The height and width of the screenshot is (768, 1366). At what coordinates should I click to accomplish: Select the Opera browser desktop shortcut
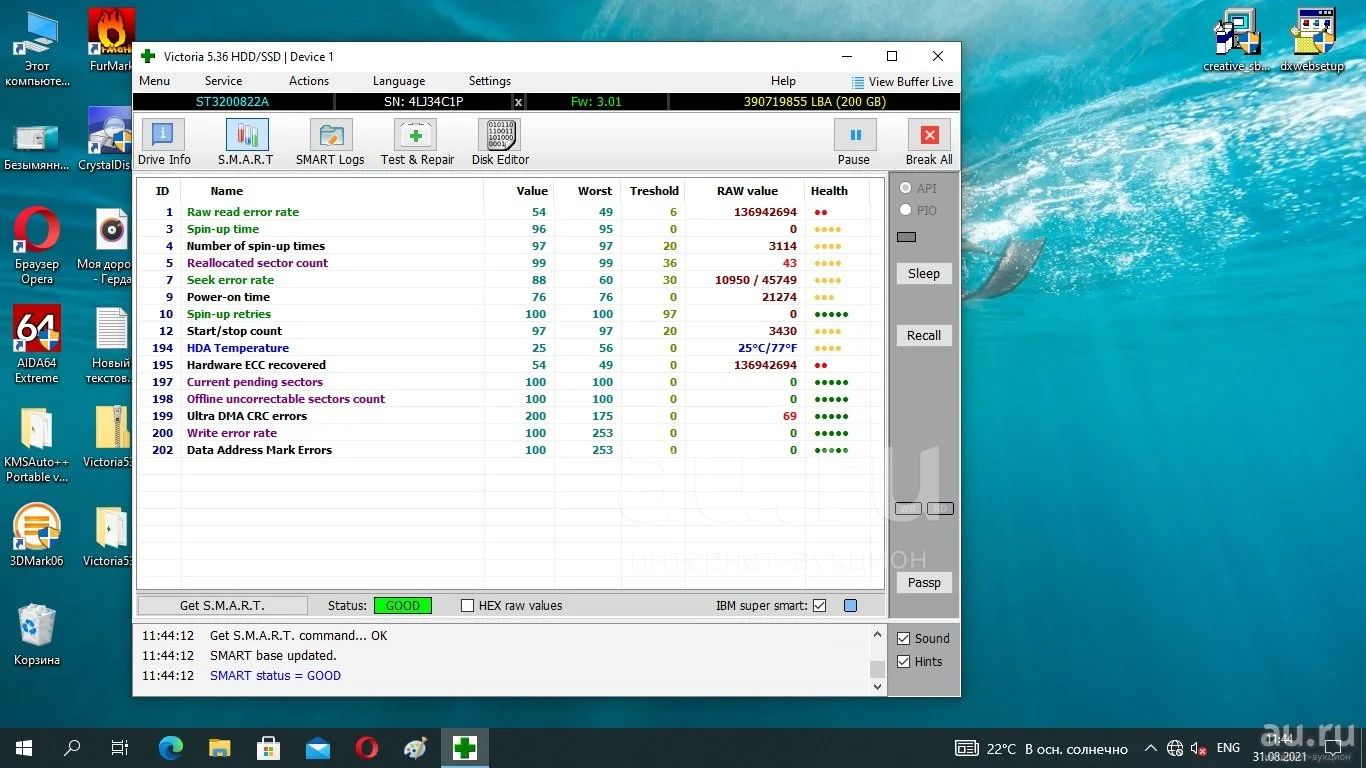pos(37,246)
